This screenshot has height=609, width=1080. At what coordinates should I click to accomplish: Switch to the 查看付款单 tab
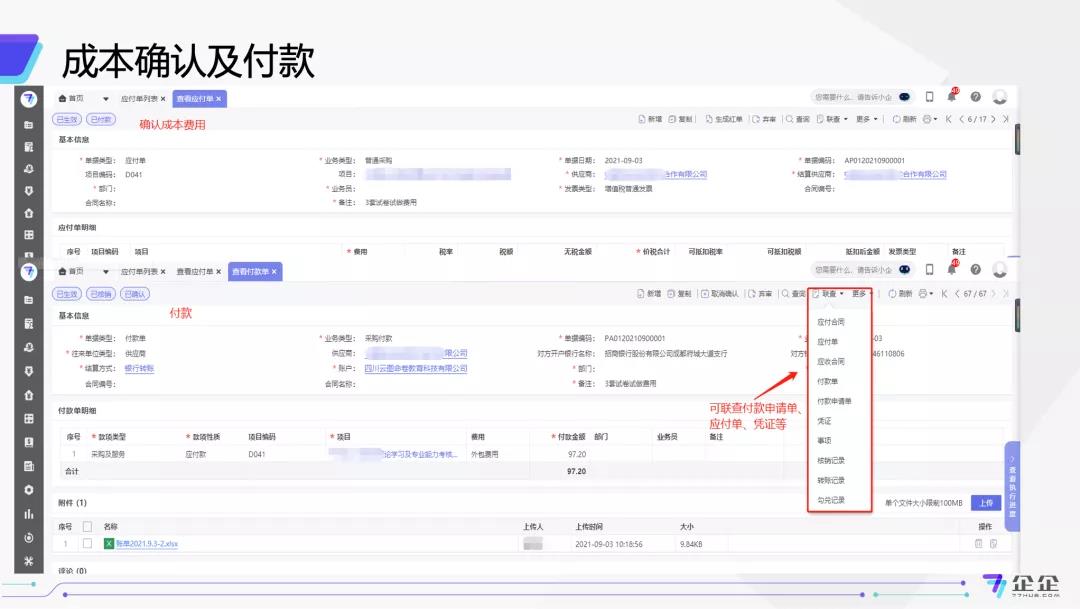pos(255,271)
